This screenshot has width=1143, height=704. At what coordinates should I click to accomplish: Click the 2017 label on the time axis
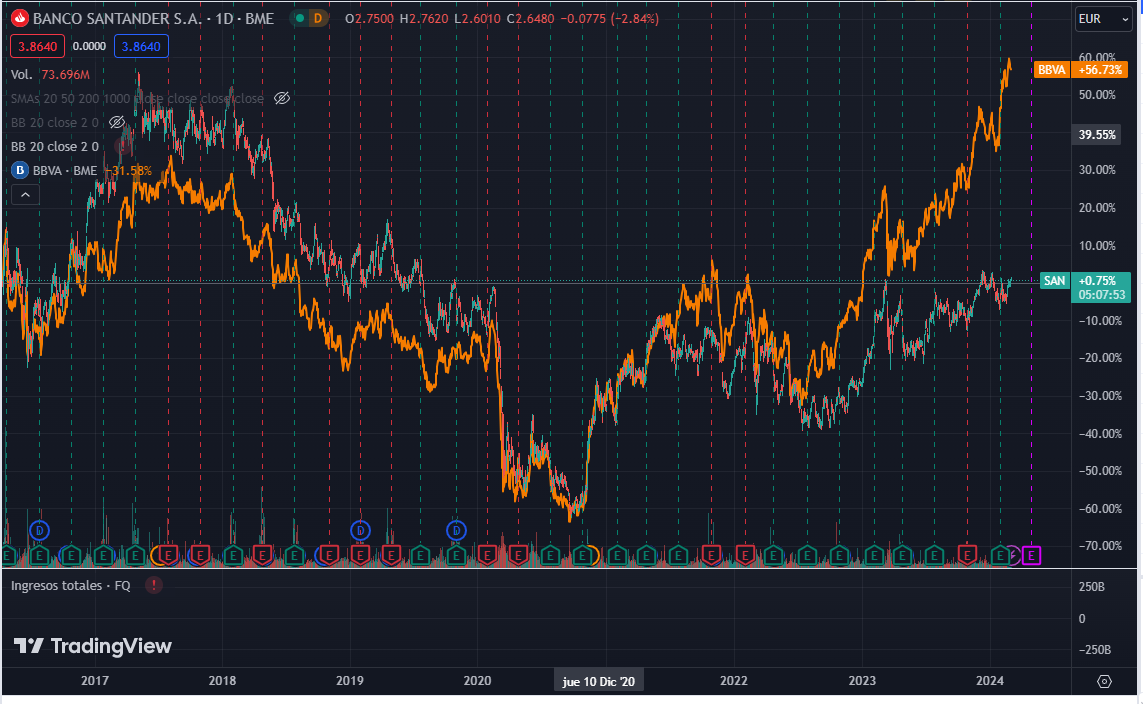pyautogui.click(x=95, y=681)
